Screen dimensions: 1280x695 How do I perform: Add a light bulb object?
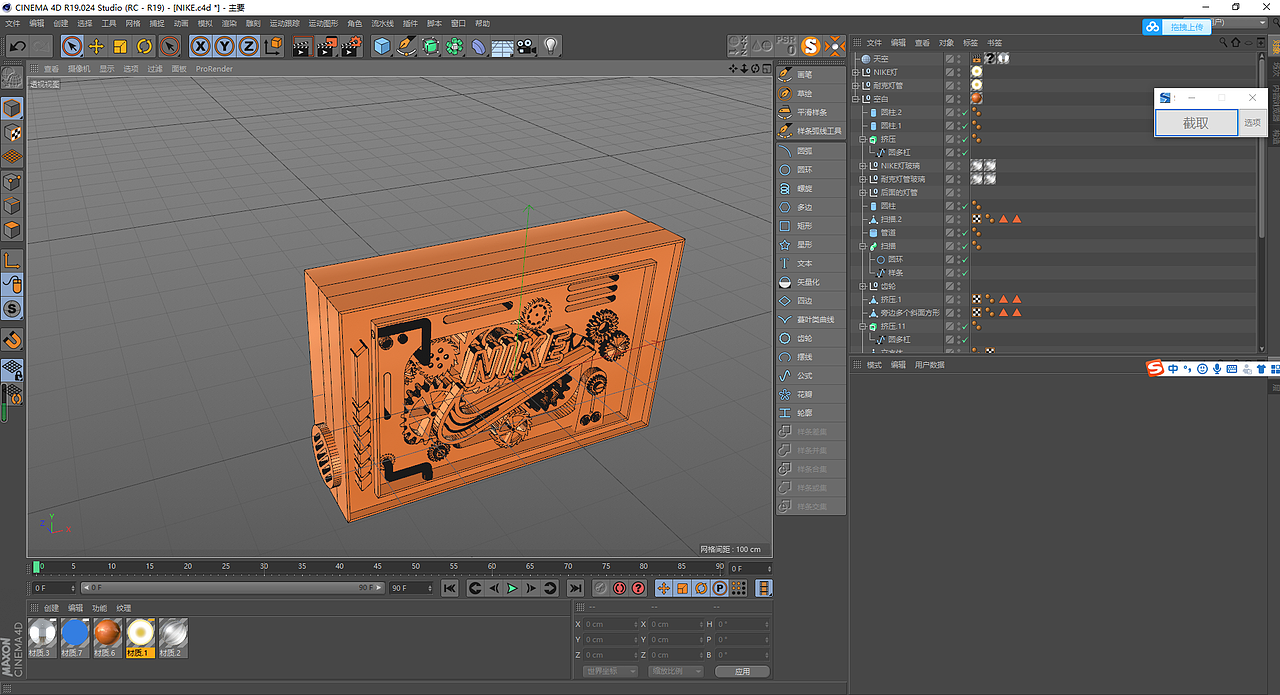coord(551,46)
